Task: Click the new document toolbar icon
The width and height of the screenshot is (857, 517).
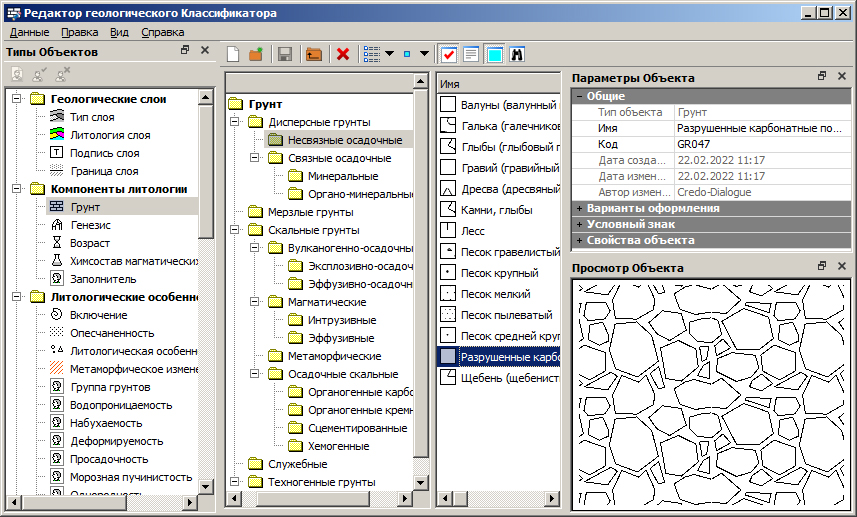Action: point(233,54)
